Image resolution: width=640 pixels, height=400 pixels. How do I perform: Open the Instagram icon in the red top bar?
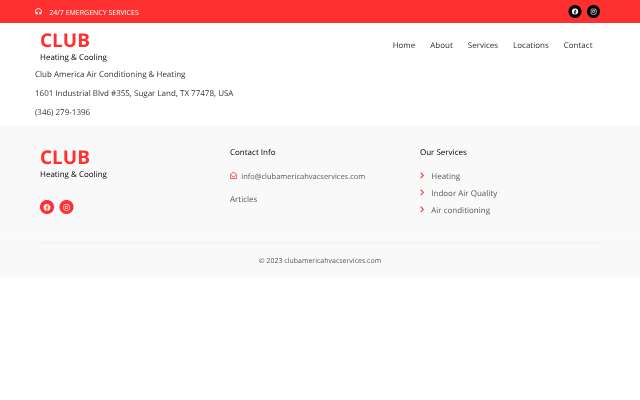(593, 11)
